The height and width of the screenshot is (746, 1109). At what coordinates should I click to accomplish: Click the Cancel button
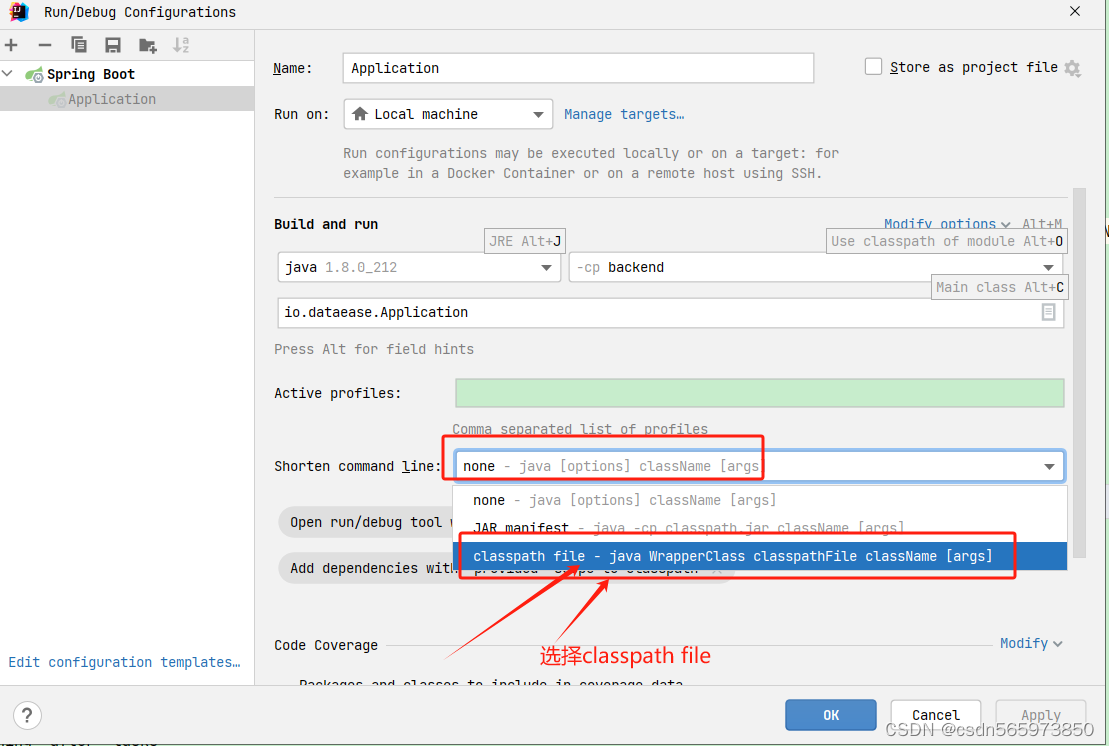(x=936, y=715)
